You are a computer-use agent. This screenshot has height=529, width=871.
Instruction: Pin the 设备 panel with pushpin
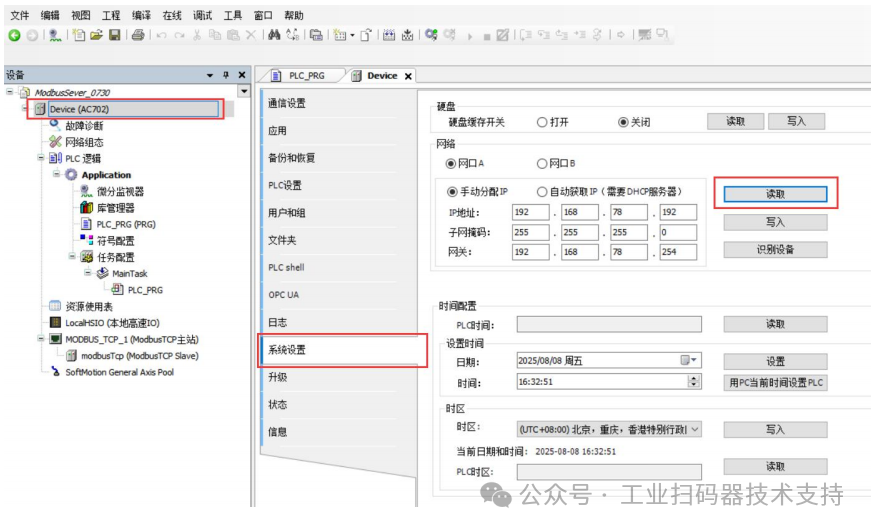tap(226, 75)
